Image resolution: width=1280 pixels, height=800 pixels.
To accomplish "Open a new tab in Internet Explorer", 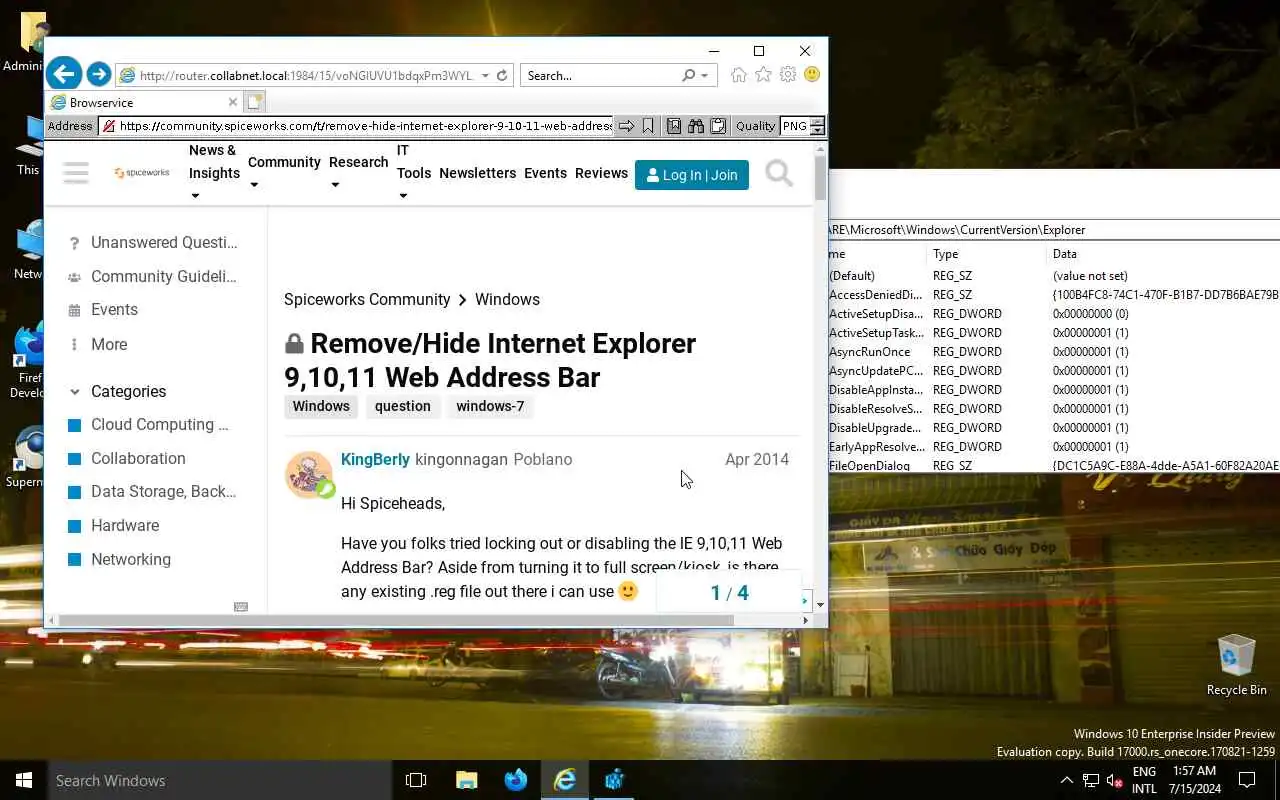I will 254,102.
